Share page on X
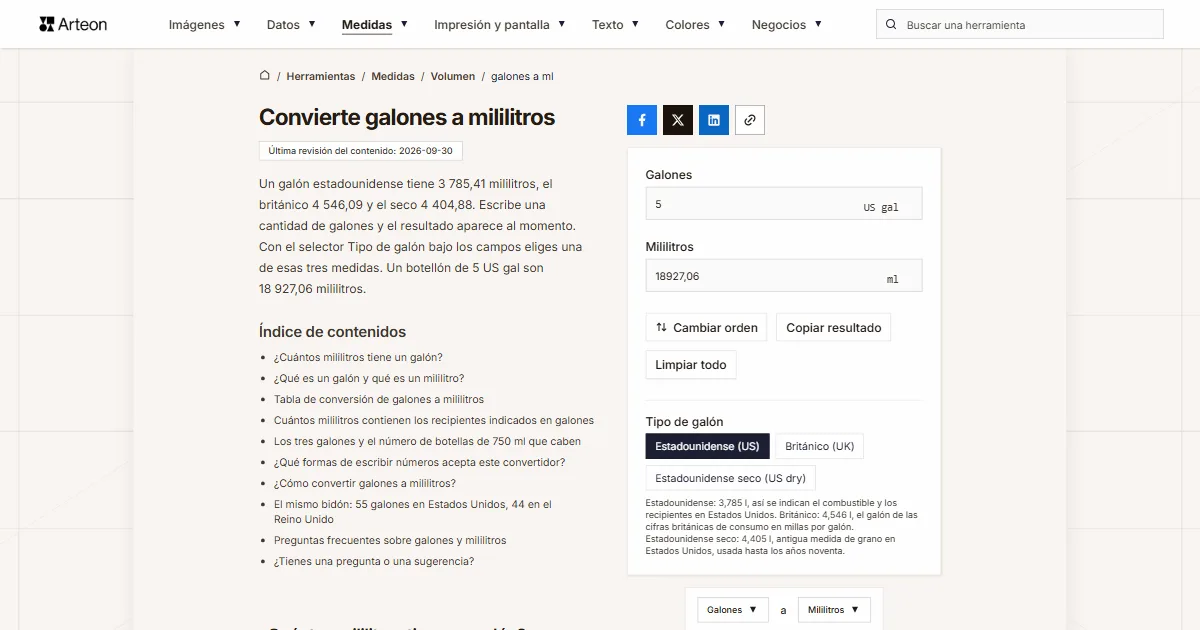1200x630 pixels. pos(678,120)
